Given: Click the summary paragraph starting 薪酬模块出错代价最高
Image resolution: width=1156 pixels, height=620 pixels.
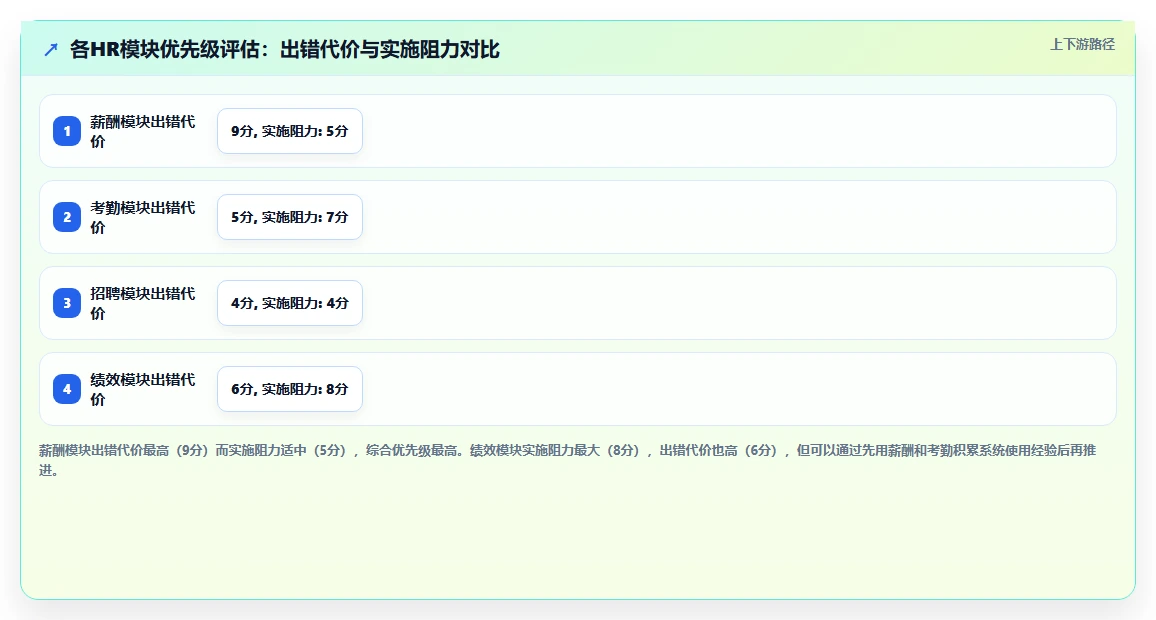Looking at the screenshot, I should pos(568,460).
